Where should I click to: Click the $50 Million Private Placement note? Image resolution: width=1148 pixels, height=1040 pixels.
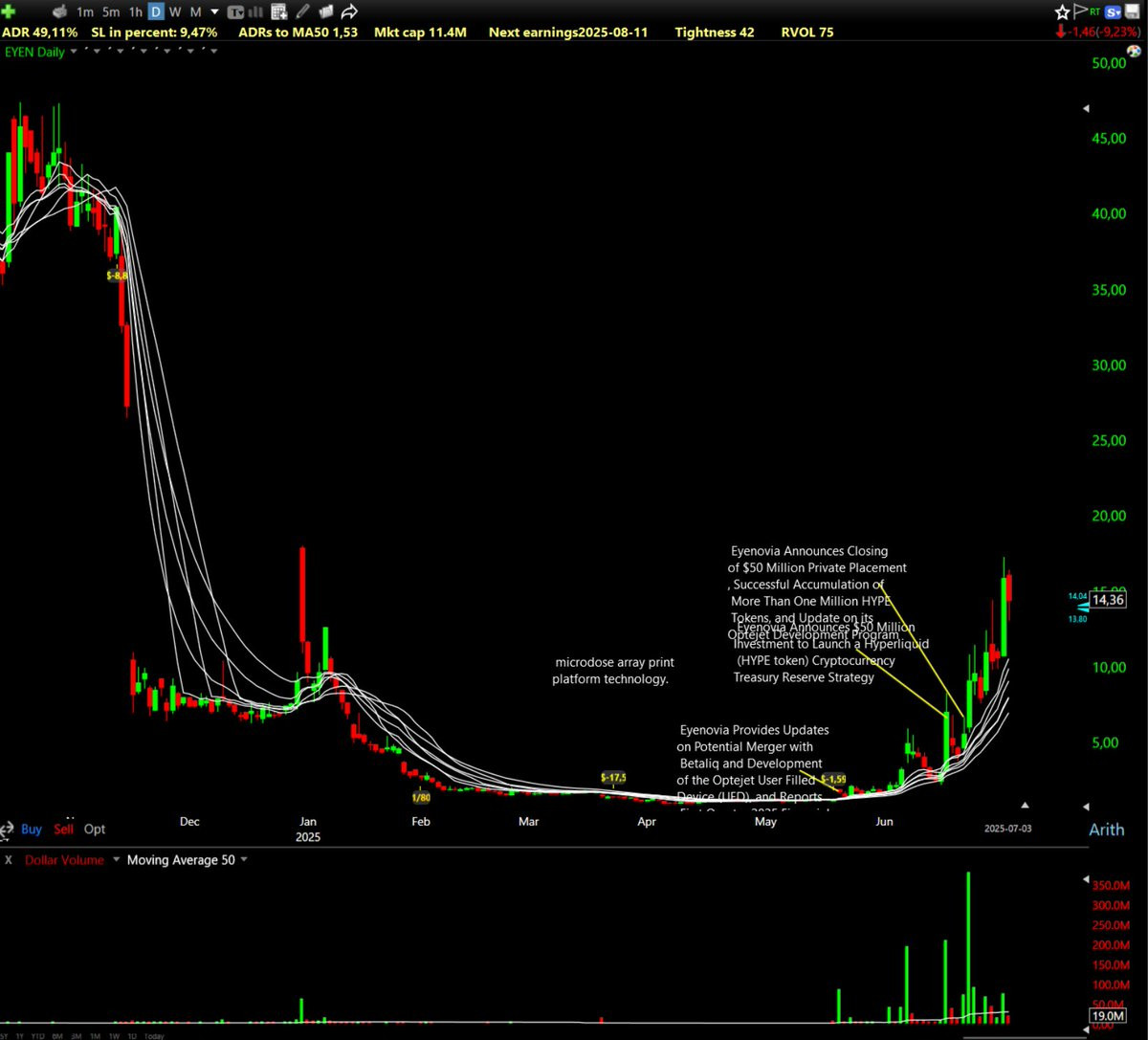(x=817, y=592)
